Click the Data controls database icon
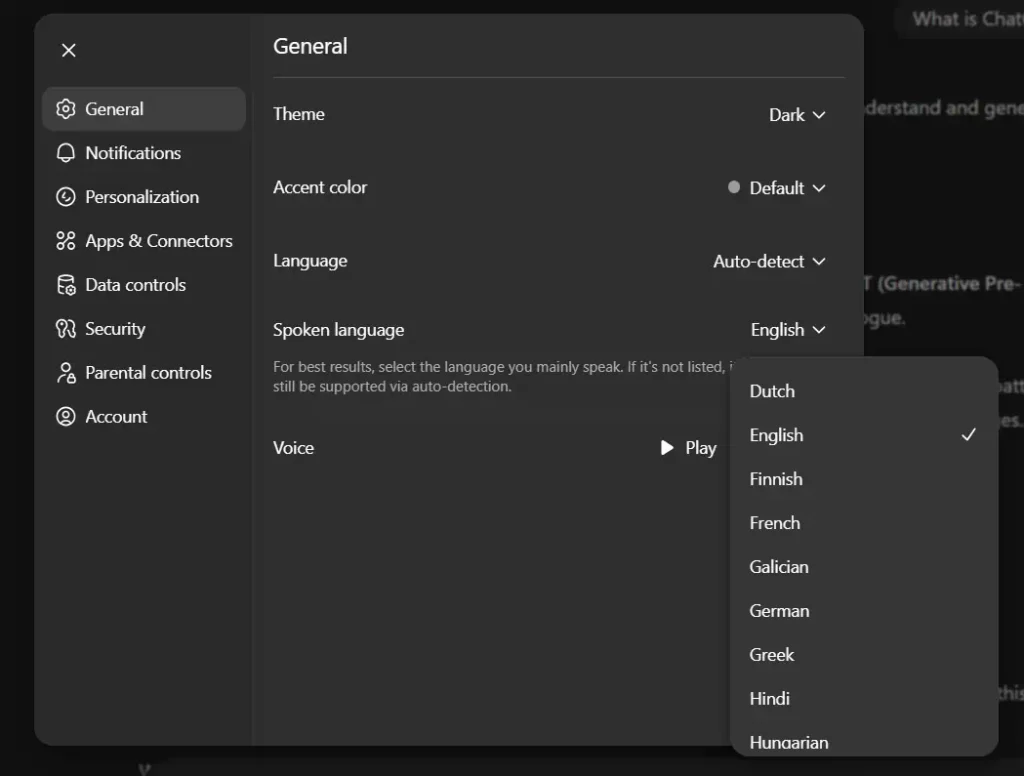This screenshot has height=776, width=1024. 66,285
